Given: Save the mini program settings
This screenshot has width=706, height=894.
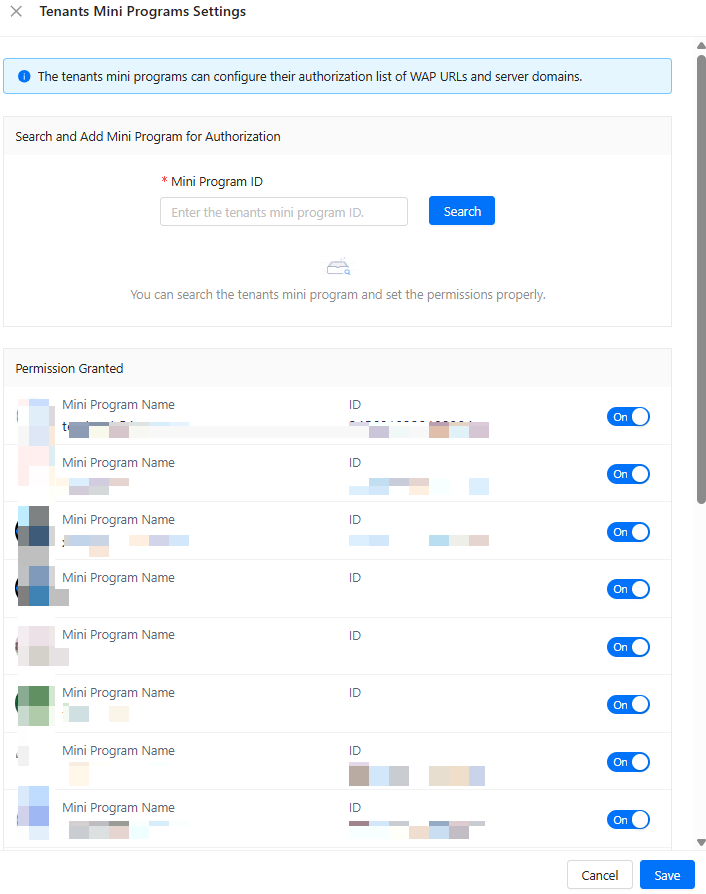Looking at the screenshot, I should (x=667, y=875).
